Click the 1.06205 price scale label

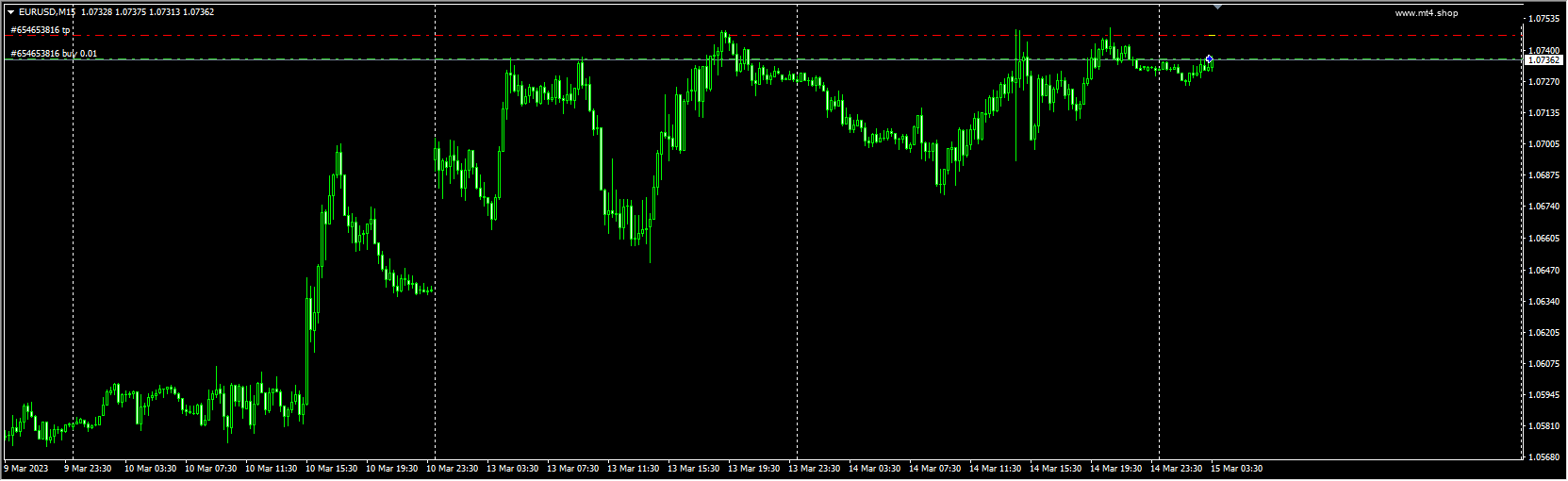(1543, 333)
